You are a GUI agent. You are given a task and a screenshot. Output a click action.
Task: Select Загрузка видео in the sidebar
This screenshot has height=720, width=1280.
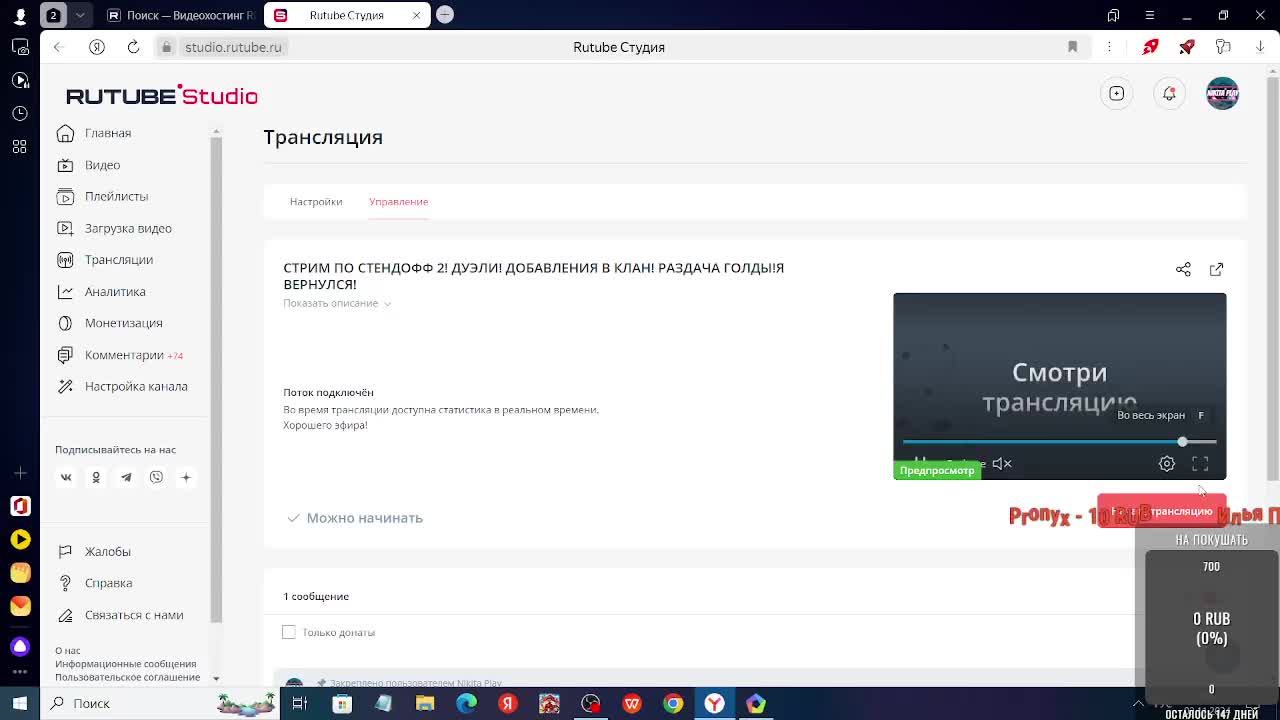tap(128, 228)
